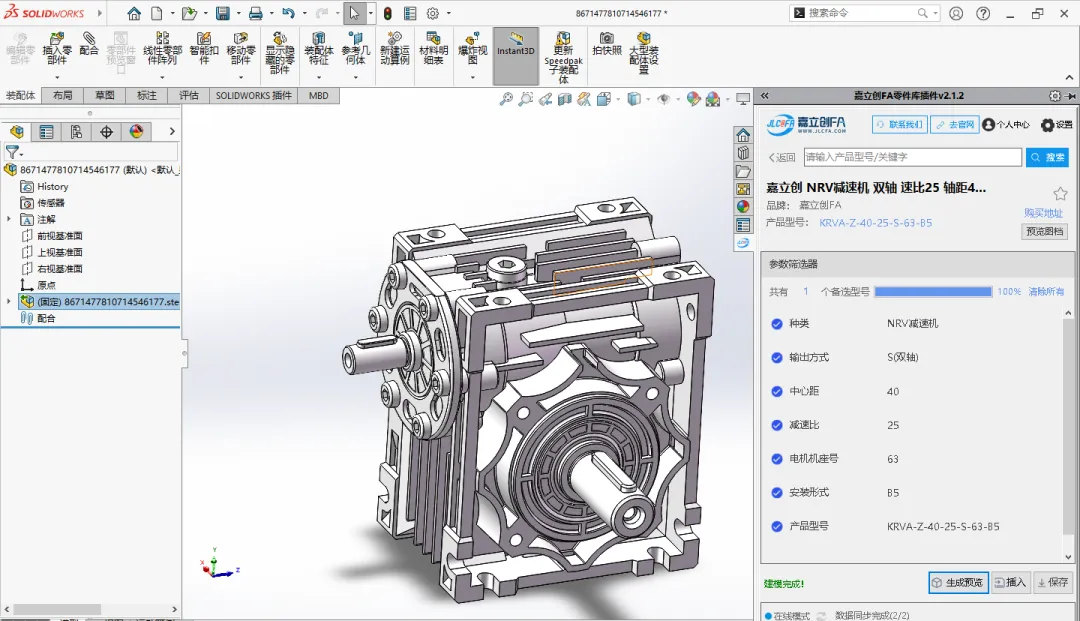Open the SOLIDWORKS 插件 tab
Image resolution: width=1080 pixels, height=621 pixels.
coord(254,96)
